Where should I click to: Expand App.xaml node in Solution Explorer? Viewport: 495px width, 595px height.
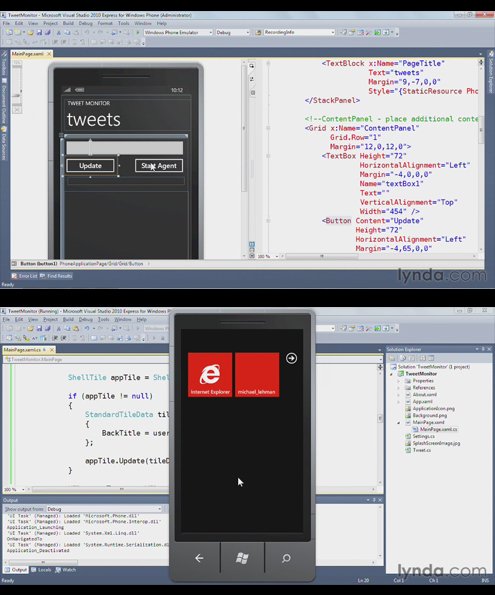coord(399,401)
